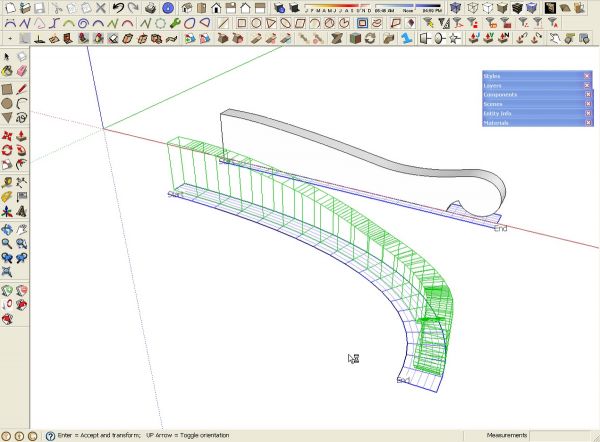This screenshot has width=600, height=442.
Task: Activate the Rectangle drawing tool
Action: coord(7,89)
